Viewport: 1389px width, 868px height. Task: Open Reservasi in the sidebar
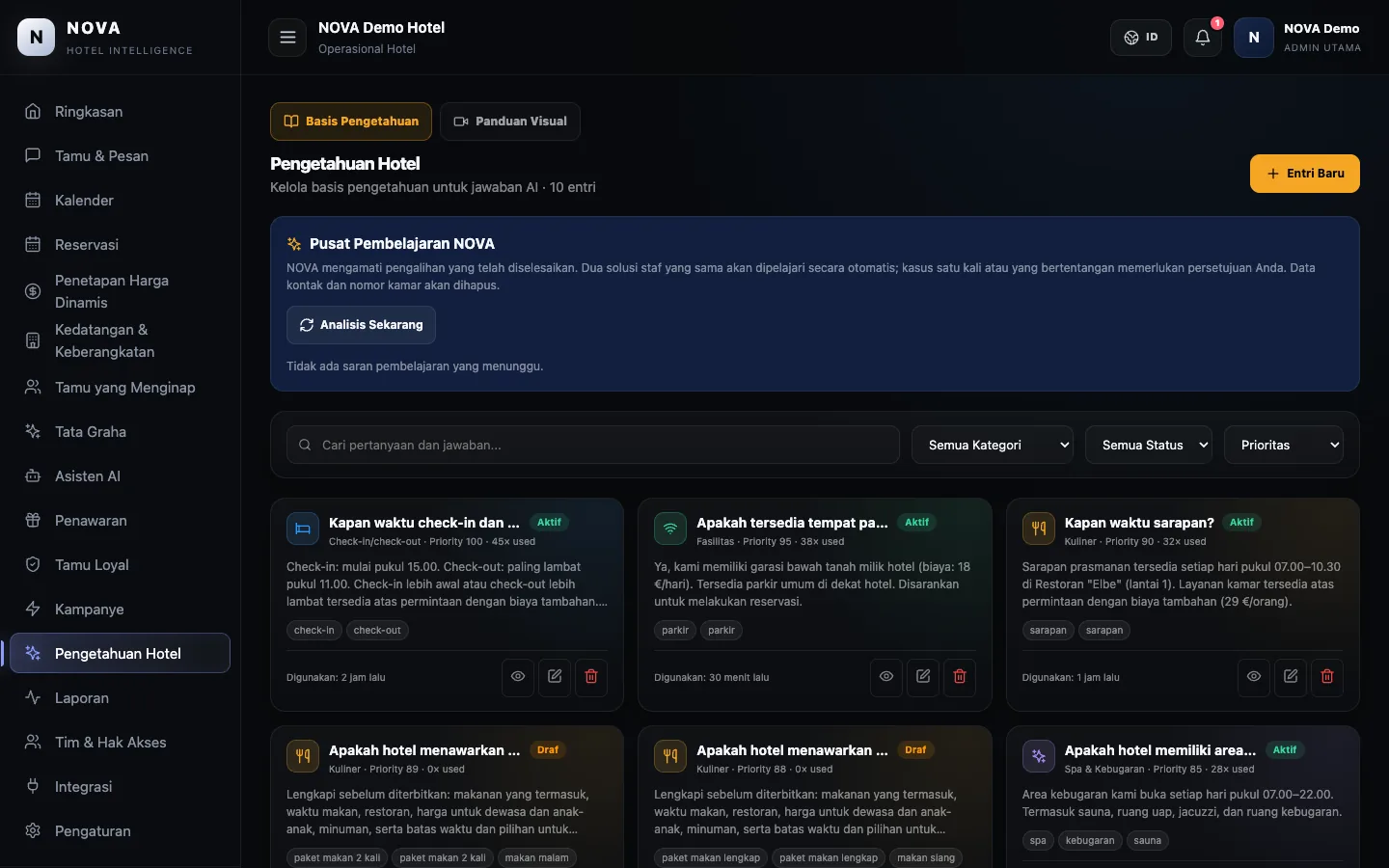(120, 245)
